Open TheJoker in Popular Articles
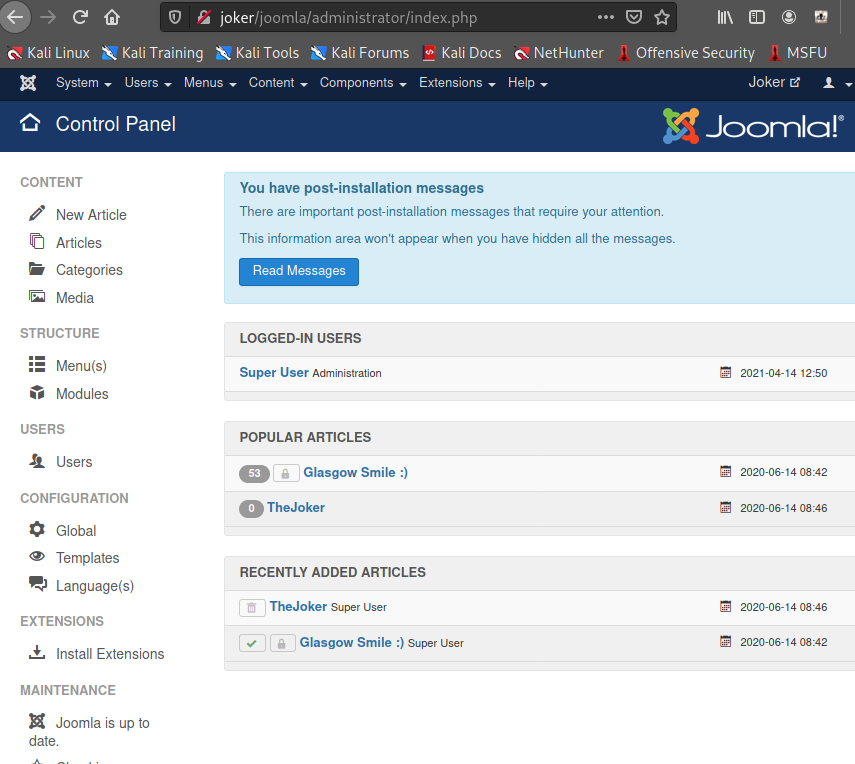 click(x=296, y=508)
